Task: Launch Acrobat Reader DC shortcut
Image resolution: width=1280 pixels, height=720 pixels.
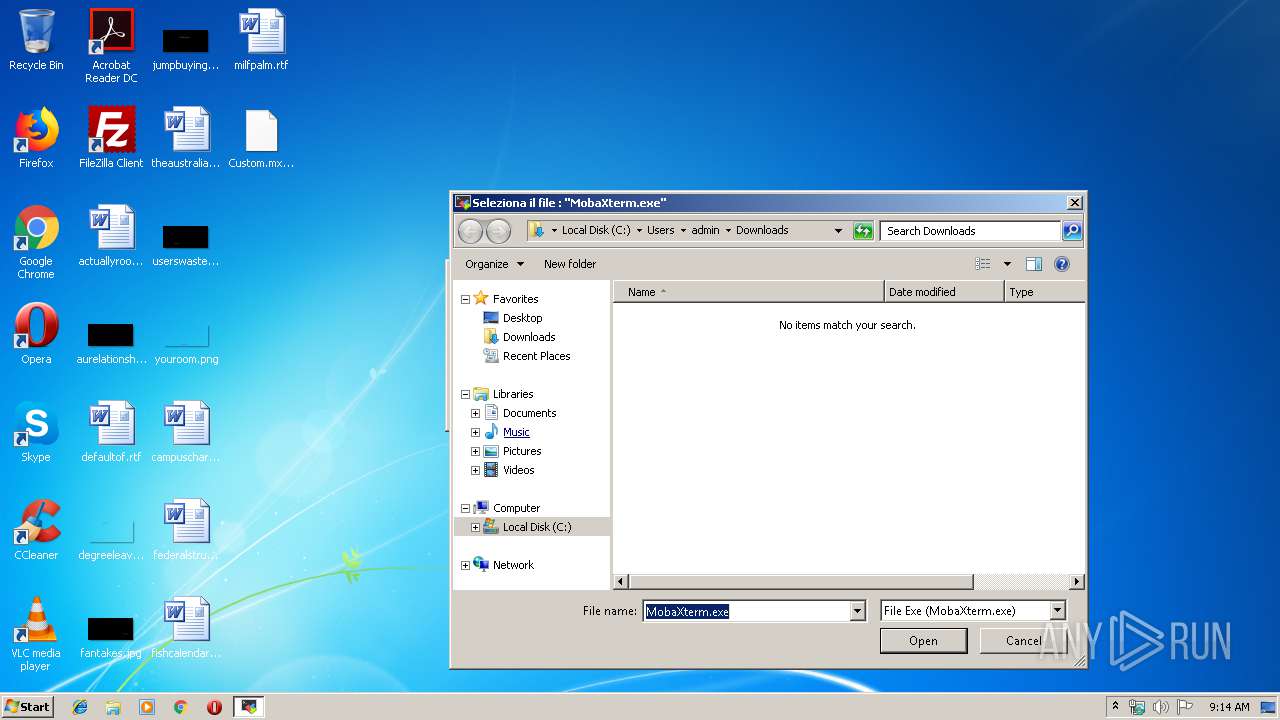Action: pyautogui.click(x=111, y=46)
